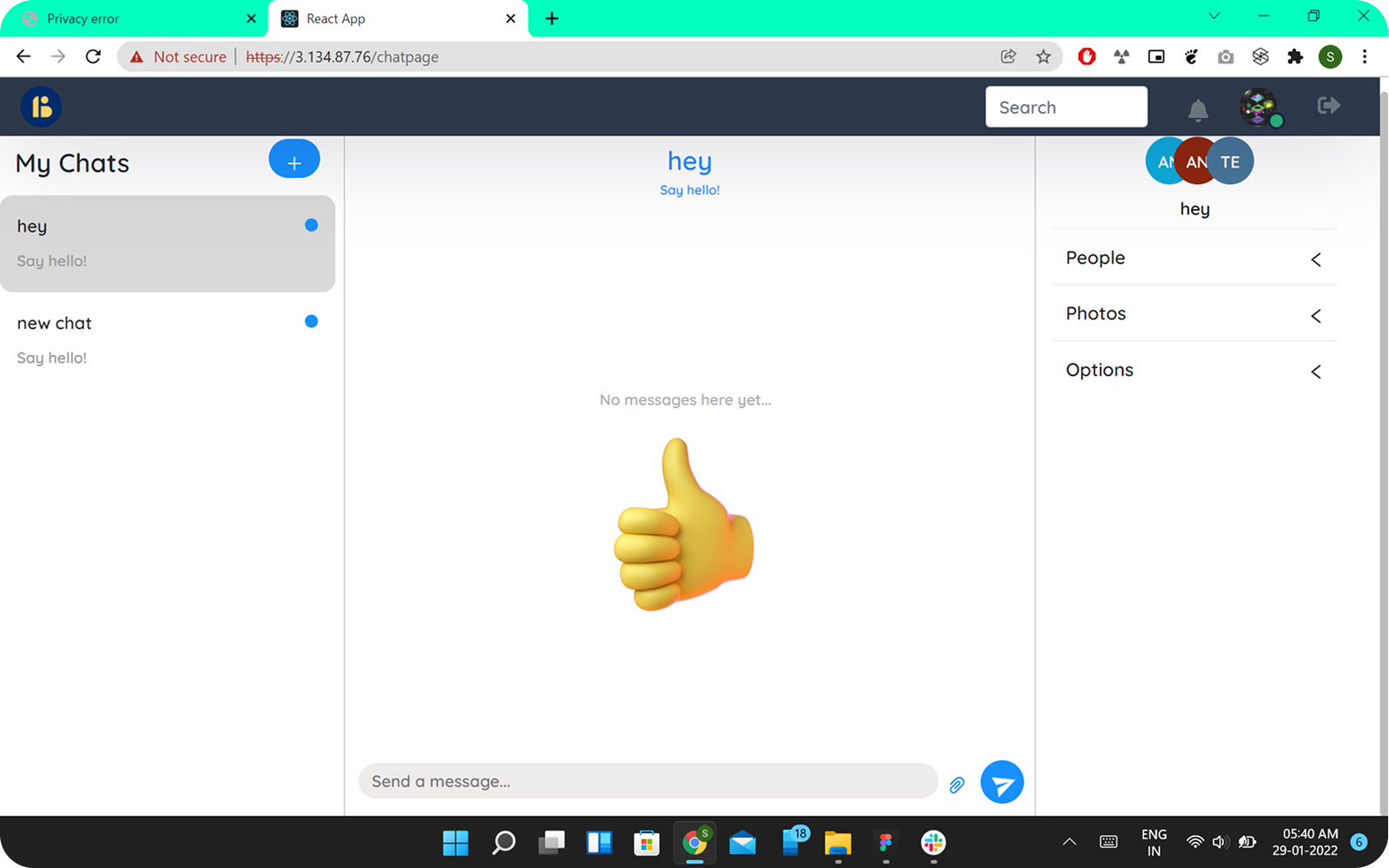
Task: Open the notifications bell
Action: pos(1198,109)
